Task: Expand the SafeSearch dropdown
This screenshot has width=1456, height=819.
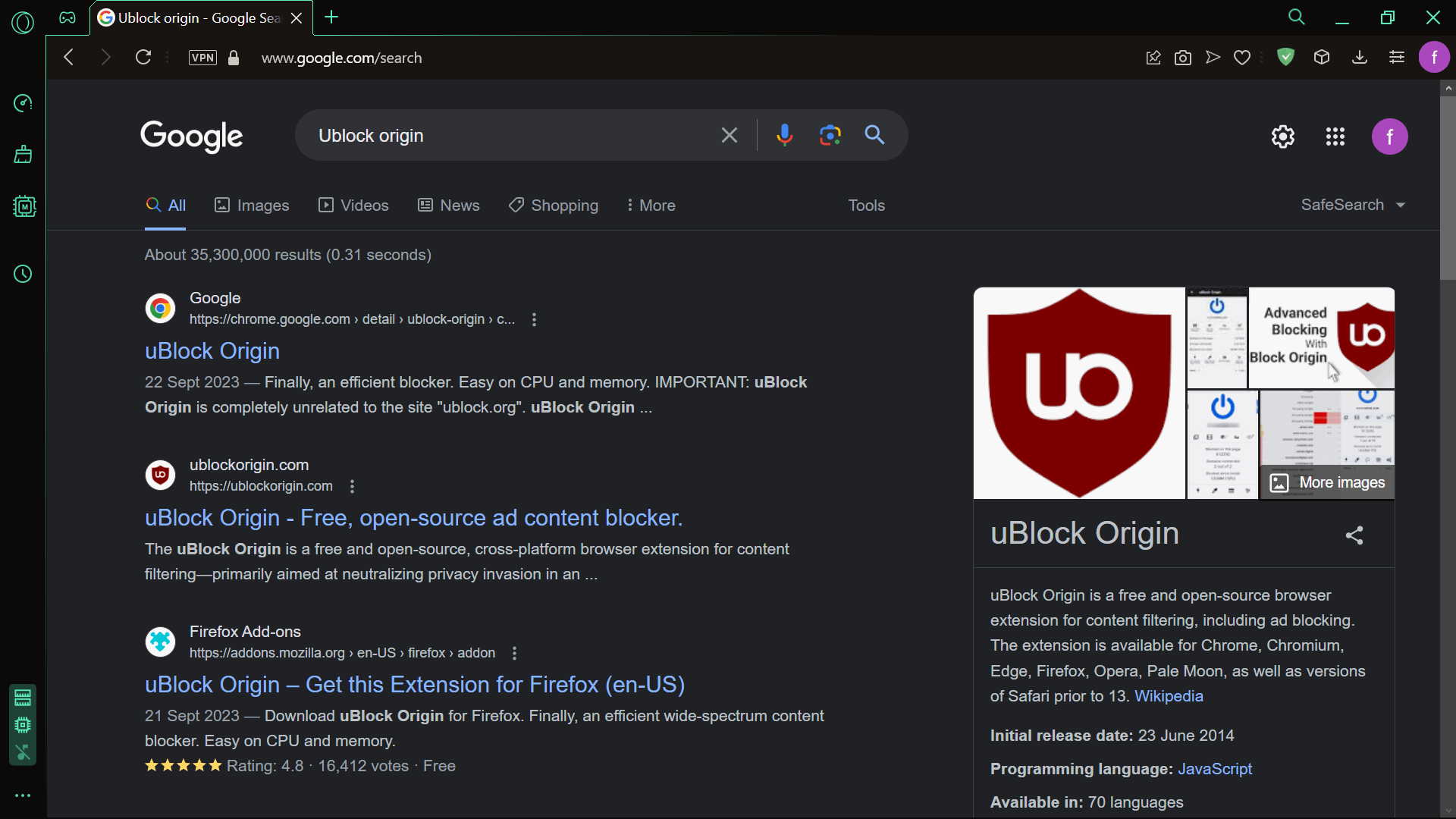Action: click(1354, 205)
